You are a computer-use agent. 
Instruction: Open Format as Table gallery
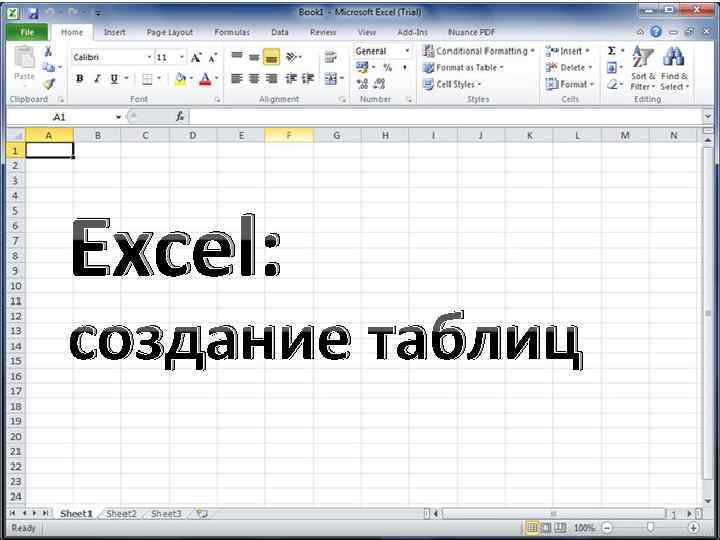[463, 68]
